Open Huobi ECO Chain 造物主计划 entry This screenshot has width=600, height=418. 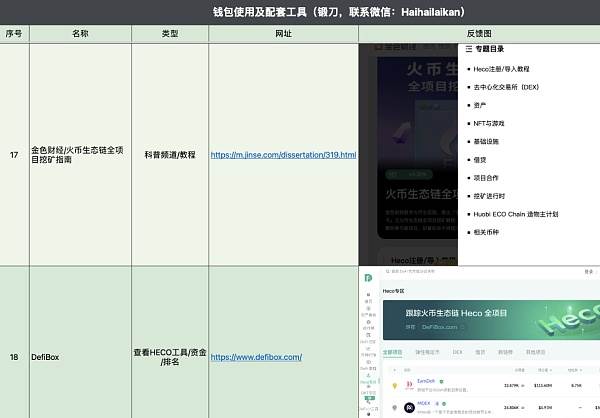point(515,214)
